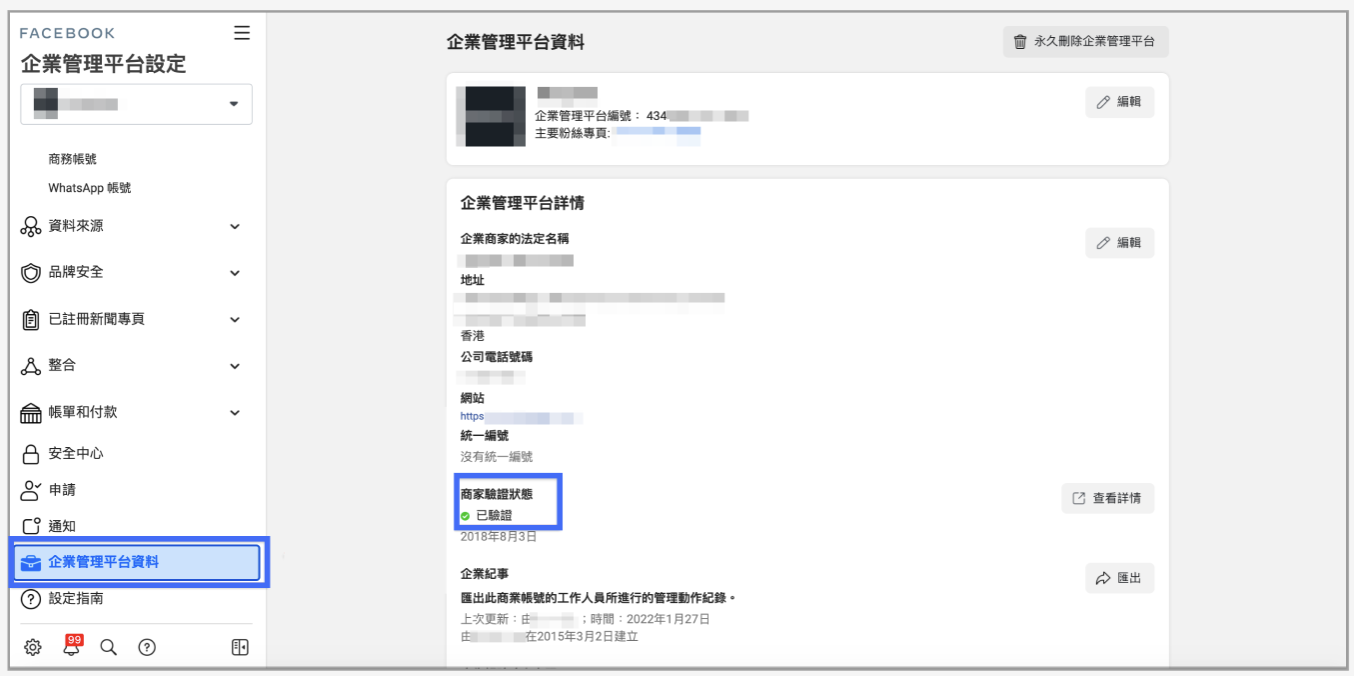1354x676 pixels.
Task: Click the 企業管理平台設定 sidebar title
Action: coord(103,65)
